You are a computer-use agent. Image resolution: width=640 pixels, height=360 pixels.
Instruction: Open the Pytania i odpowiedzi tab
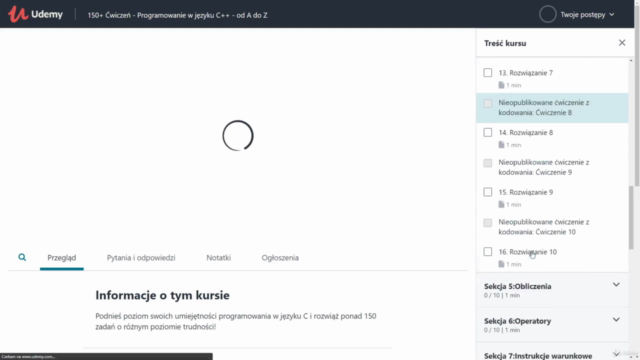click(141, 258)
